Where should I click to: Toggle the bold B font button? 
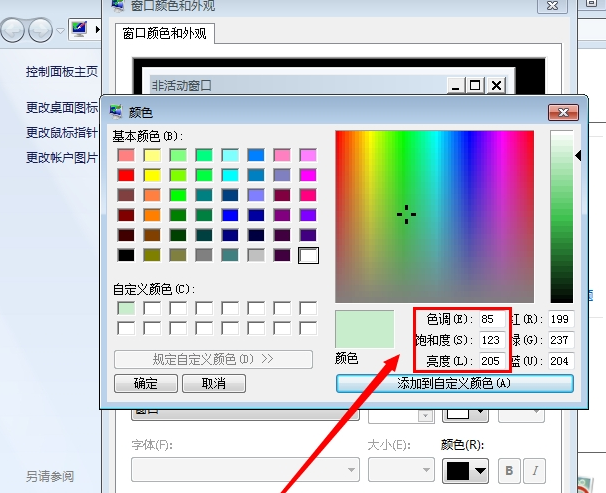click(509, 470)
